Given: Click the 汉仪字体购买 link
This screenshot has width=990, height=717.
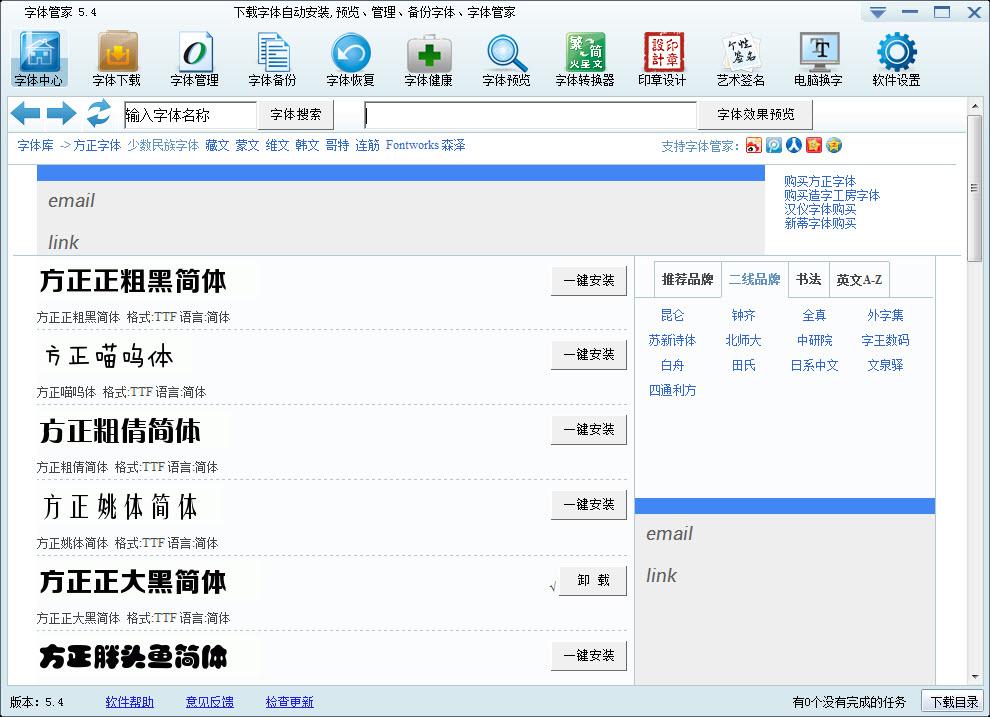Looking at the screenshot, I should (x=820, y=209).
